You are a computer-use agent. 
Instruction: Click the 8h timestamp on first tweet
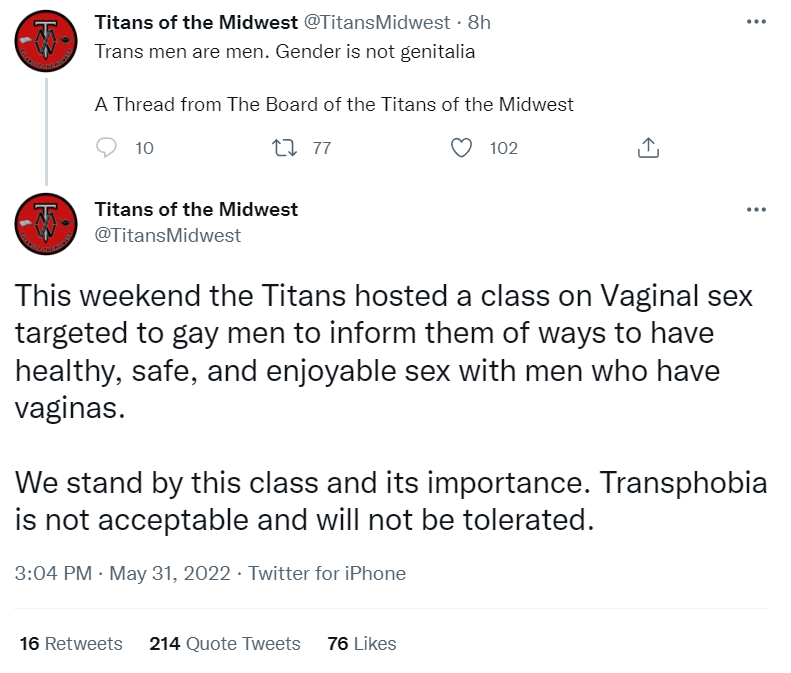tap(479, 22)
